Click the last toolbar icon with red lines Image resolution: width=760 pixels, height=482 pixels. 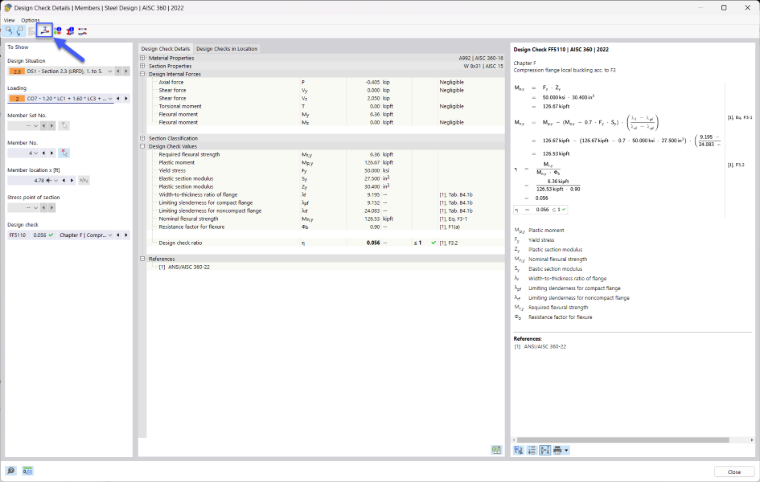[x=83, y=31]
